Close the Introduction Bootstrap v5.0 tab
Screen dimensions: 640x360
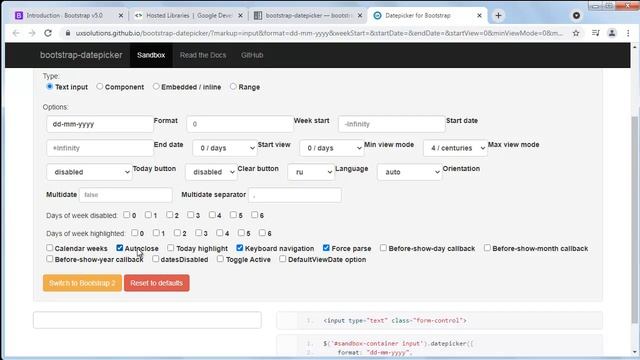click(x=121, y=16)
